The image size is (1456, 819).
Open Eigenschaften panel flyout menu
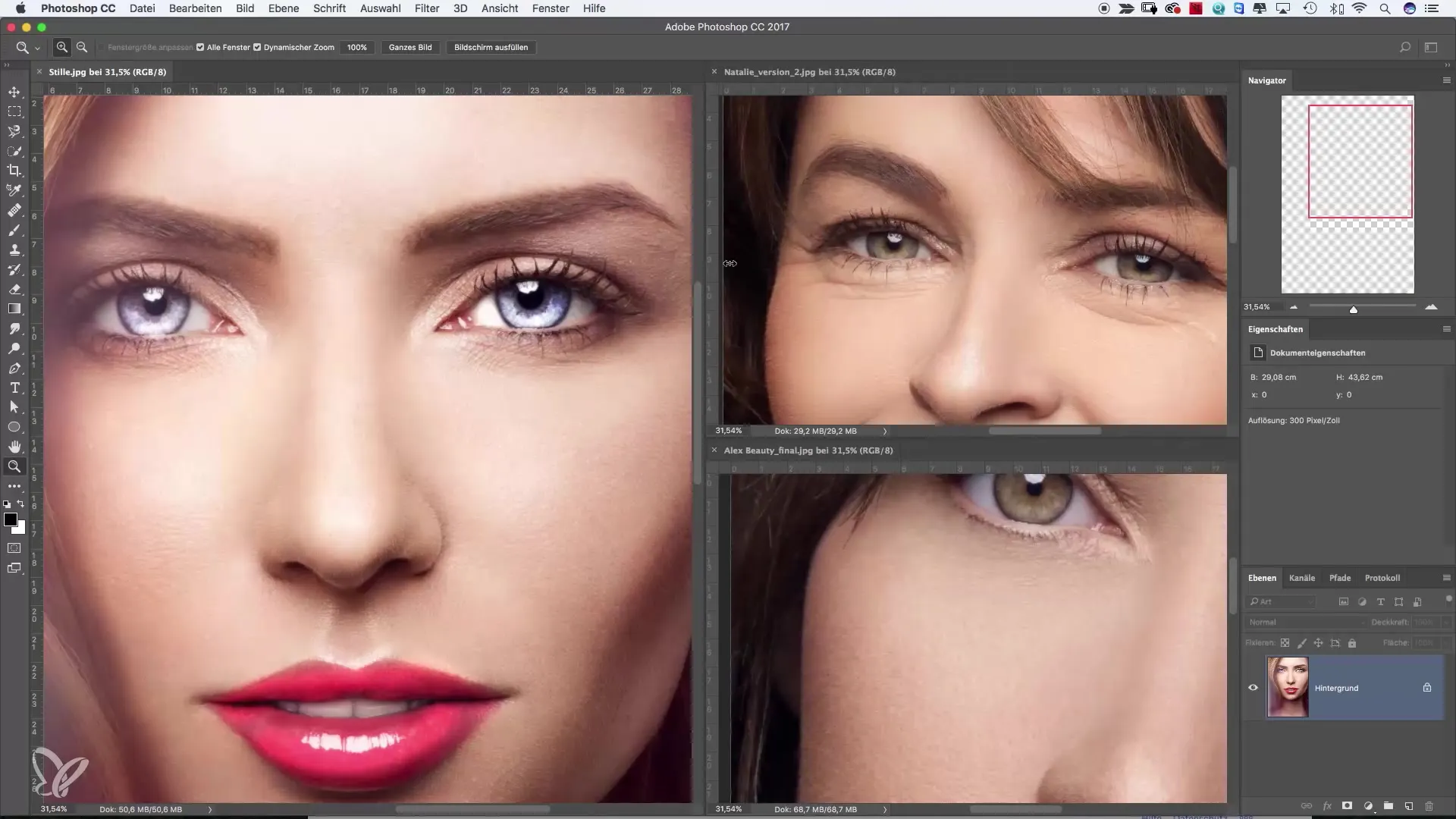tap(1446, 329)
